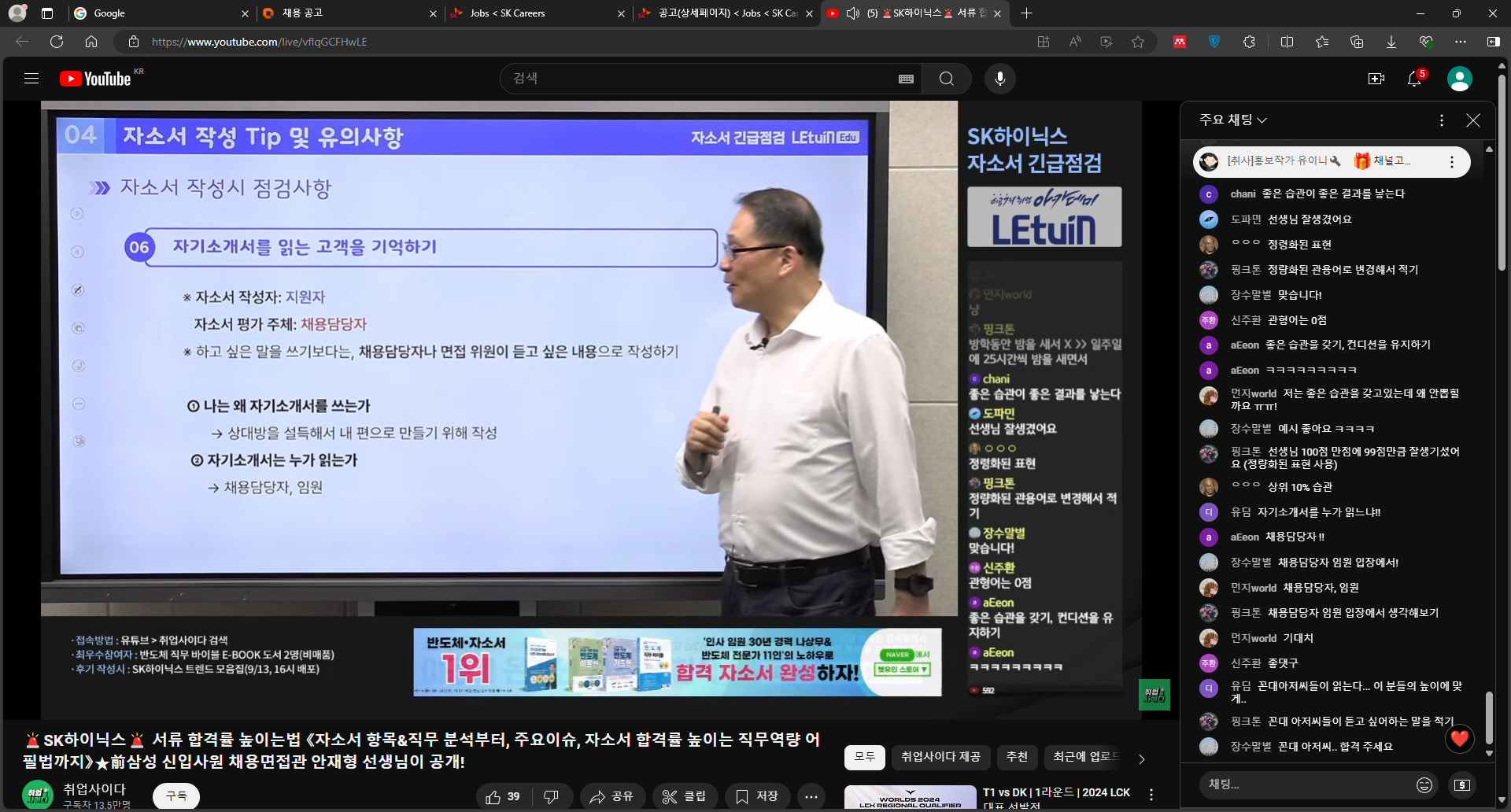Open browser downloads
This screenshot has height=812, width=1511.
coord(1391,42)
